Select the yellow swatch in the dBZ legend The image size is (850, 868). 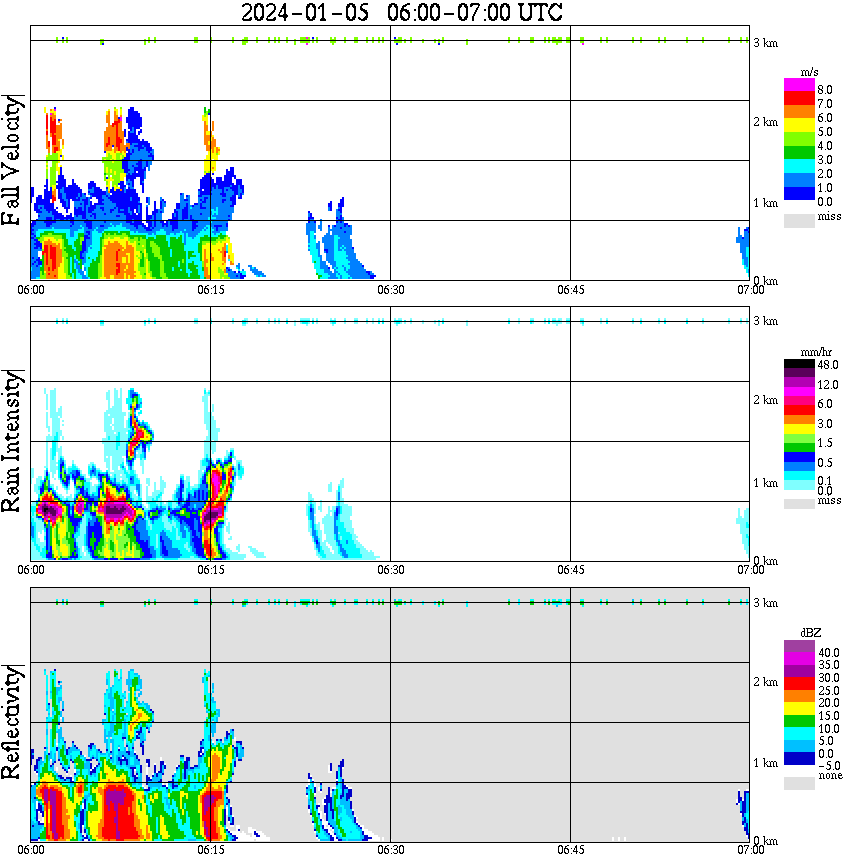pyautogui.click(x=799, y=709)
